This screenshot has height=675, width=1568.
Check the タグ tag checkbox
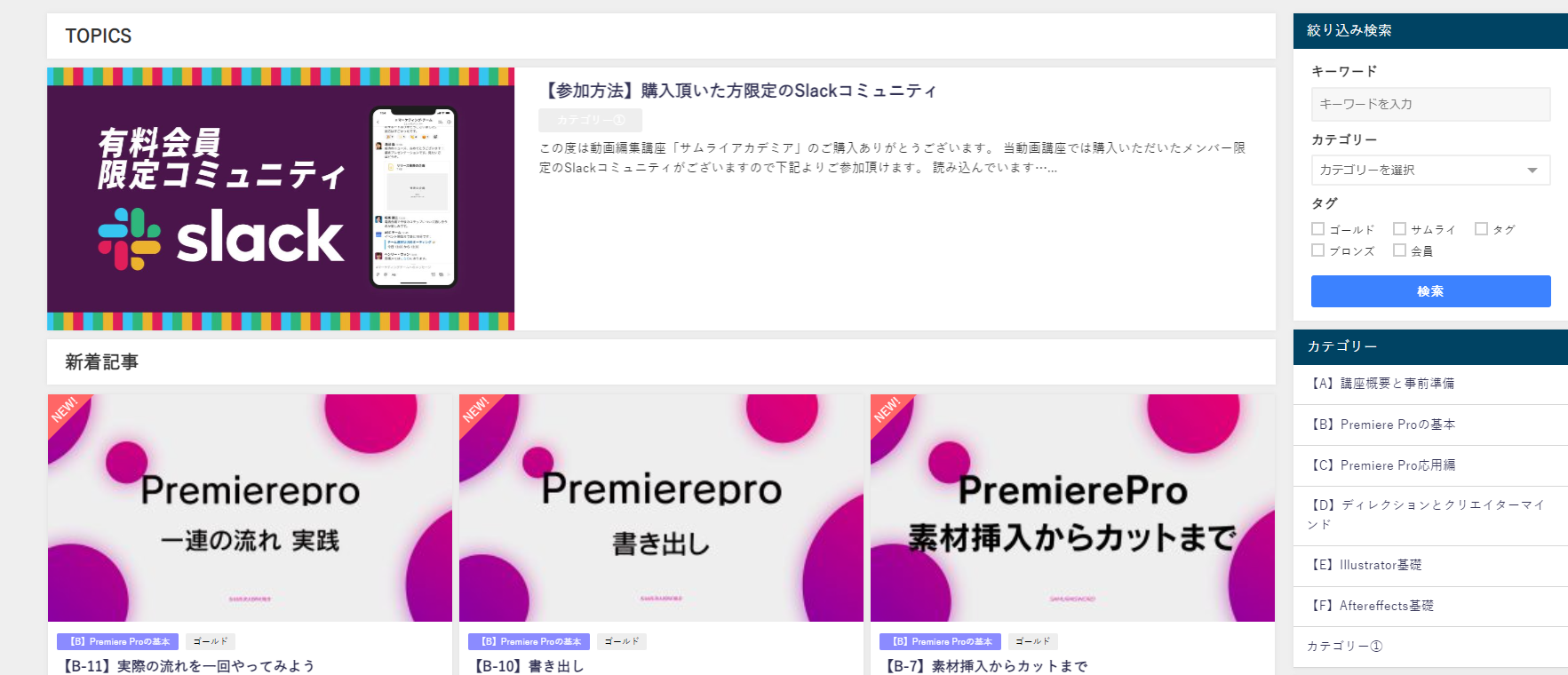click(1481, 229)
